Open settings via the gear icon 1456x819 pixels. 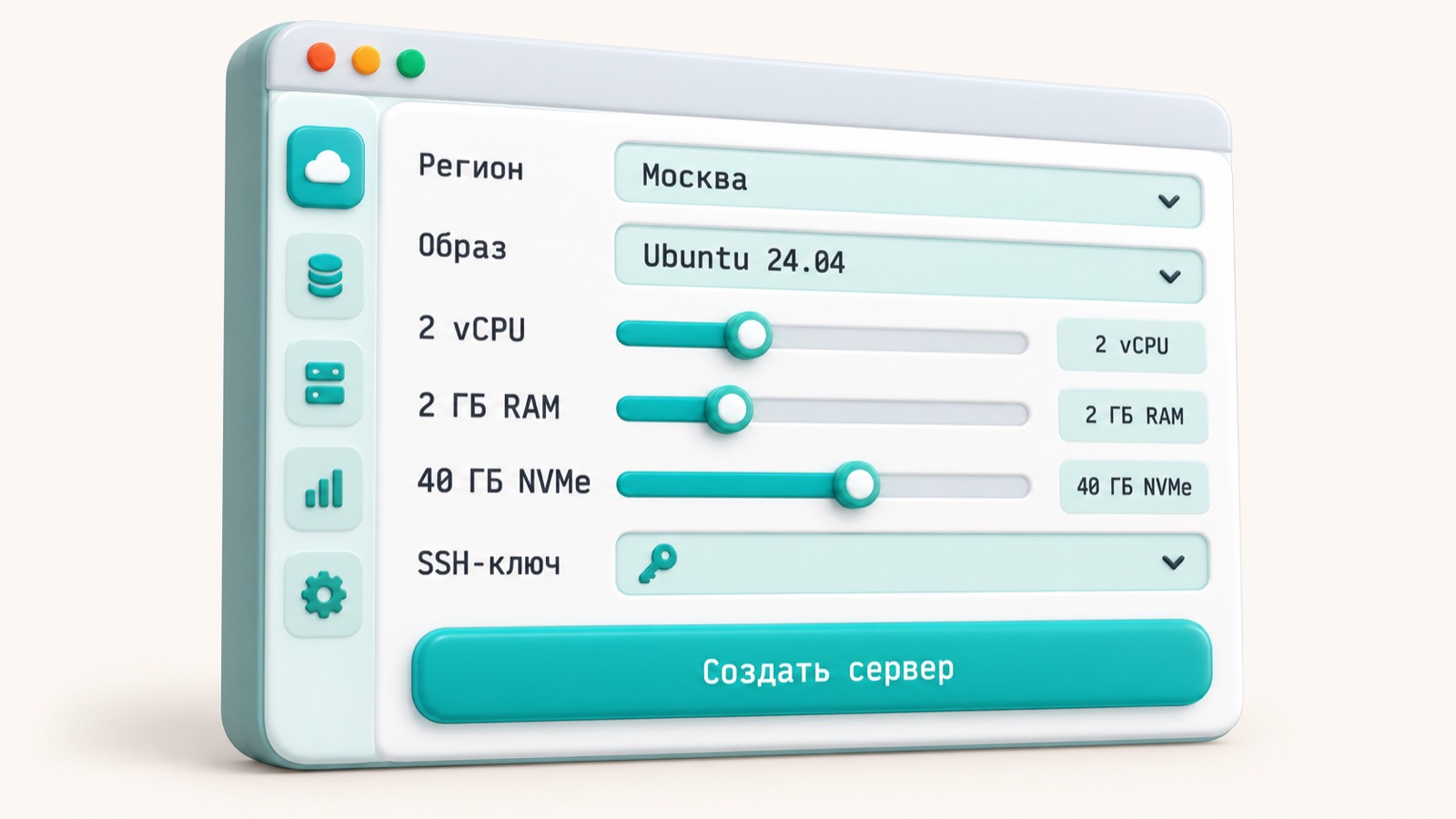(x=324, y=596)
